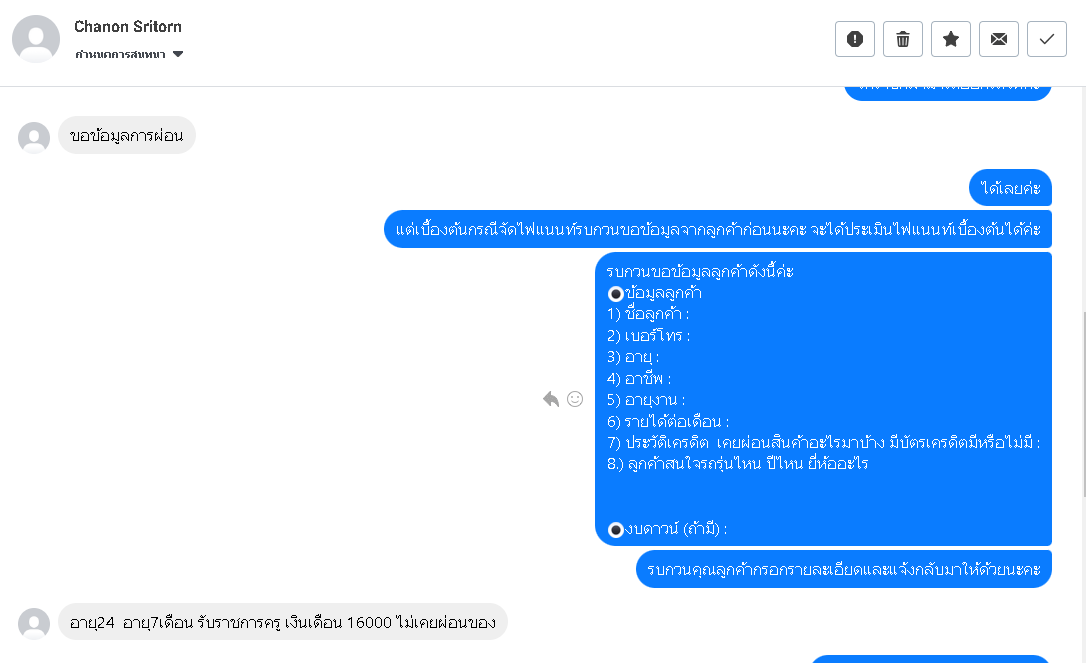
Task: Delete conversation using trash icon
Action: click(x=902, y=39)
